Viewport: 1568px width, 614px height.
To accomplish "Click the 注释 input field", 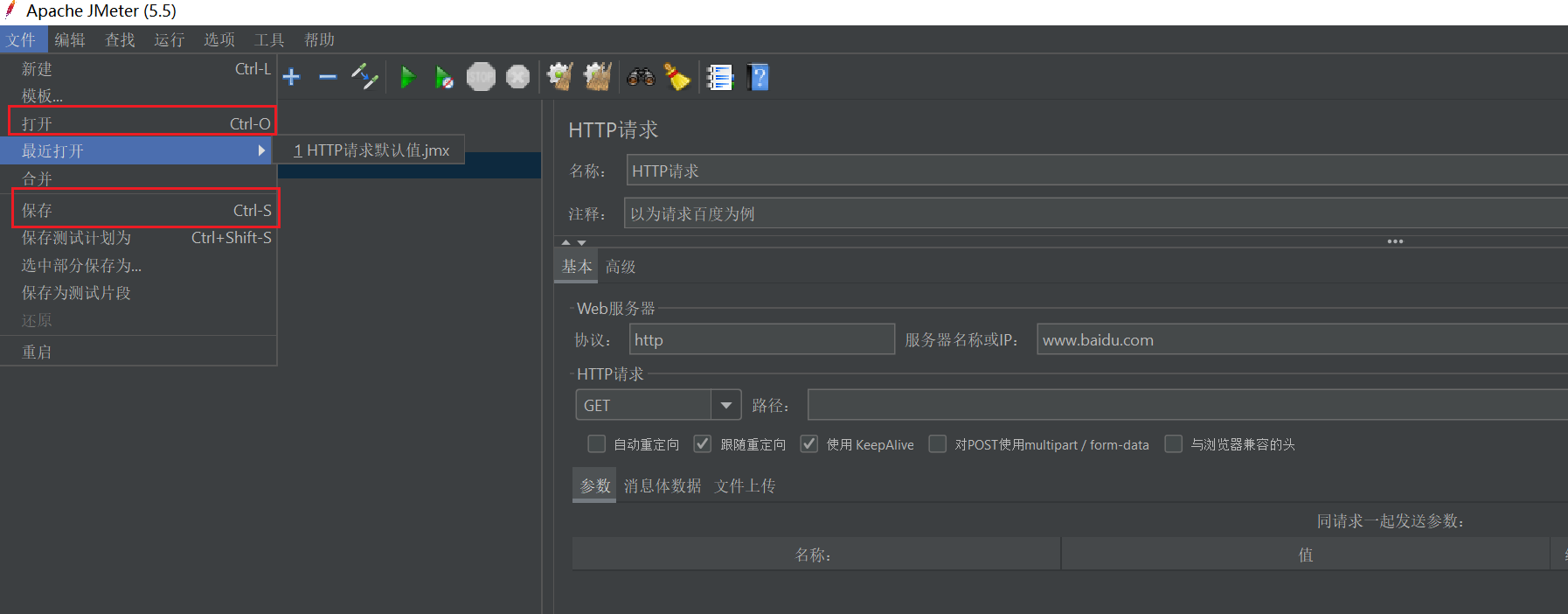I will tap(1096, 213).
